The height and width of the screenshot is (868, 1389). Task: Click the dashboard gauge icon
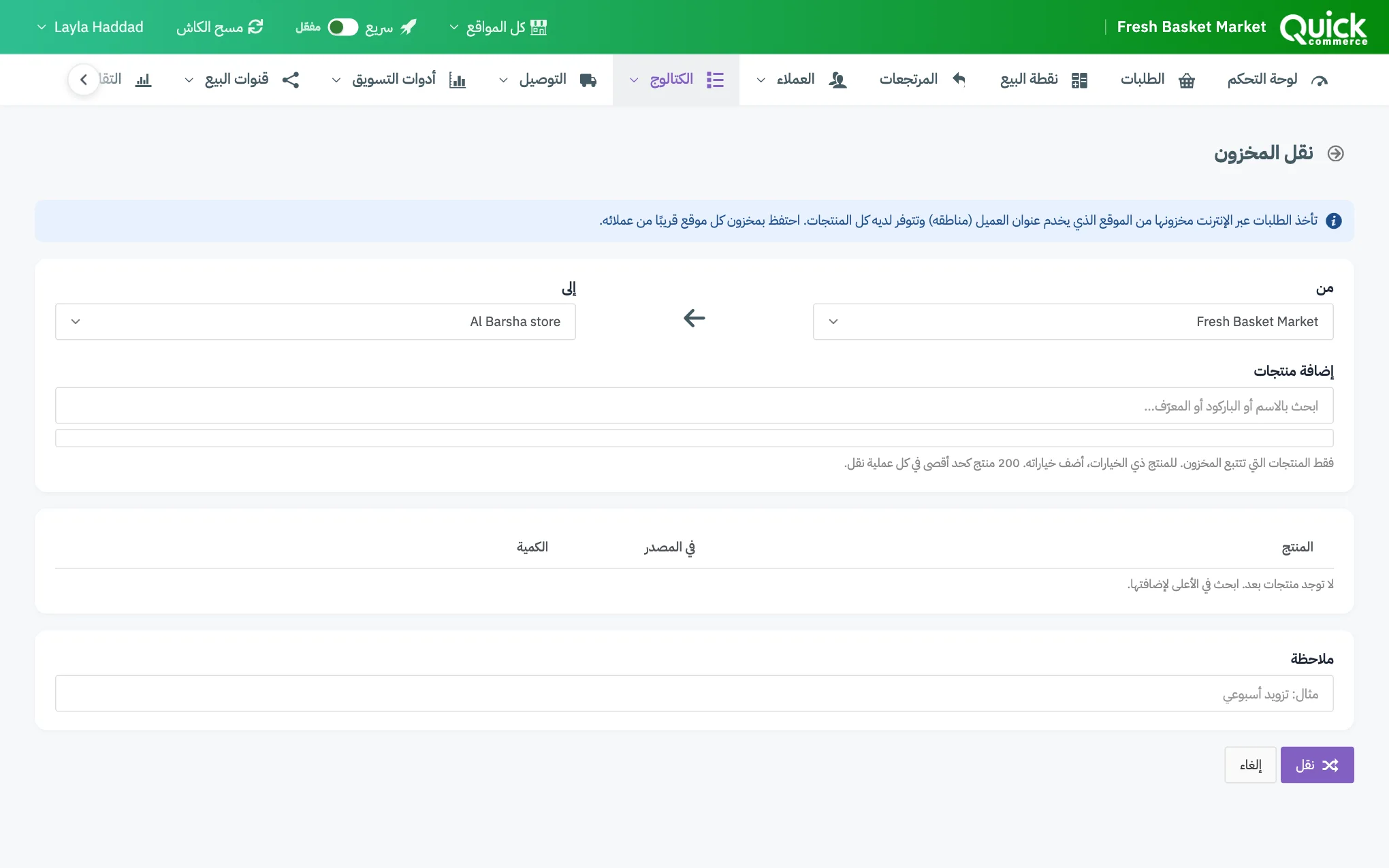(1320, 80)
